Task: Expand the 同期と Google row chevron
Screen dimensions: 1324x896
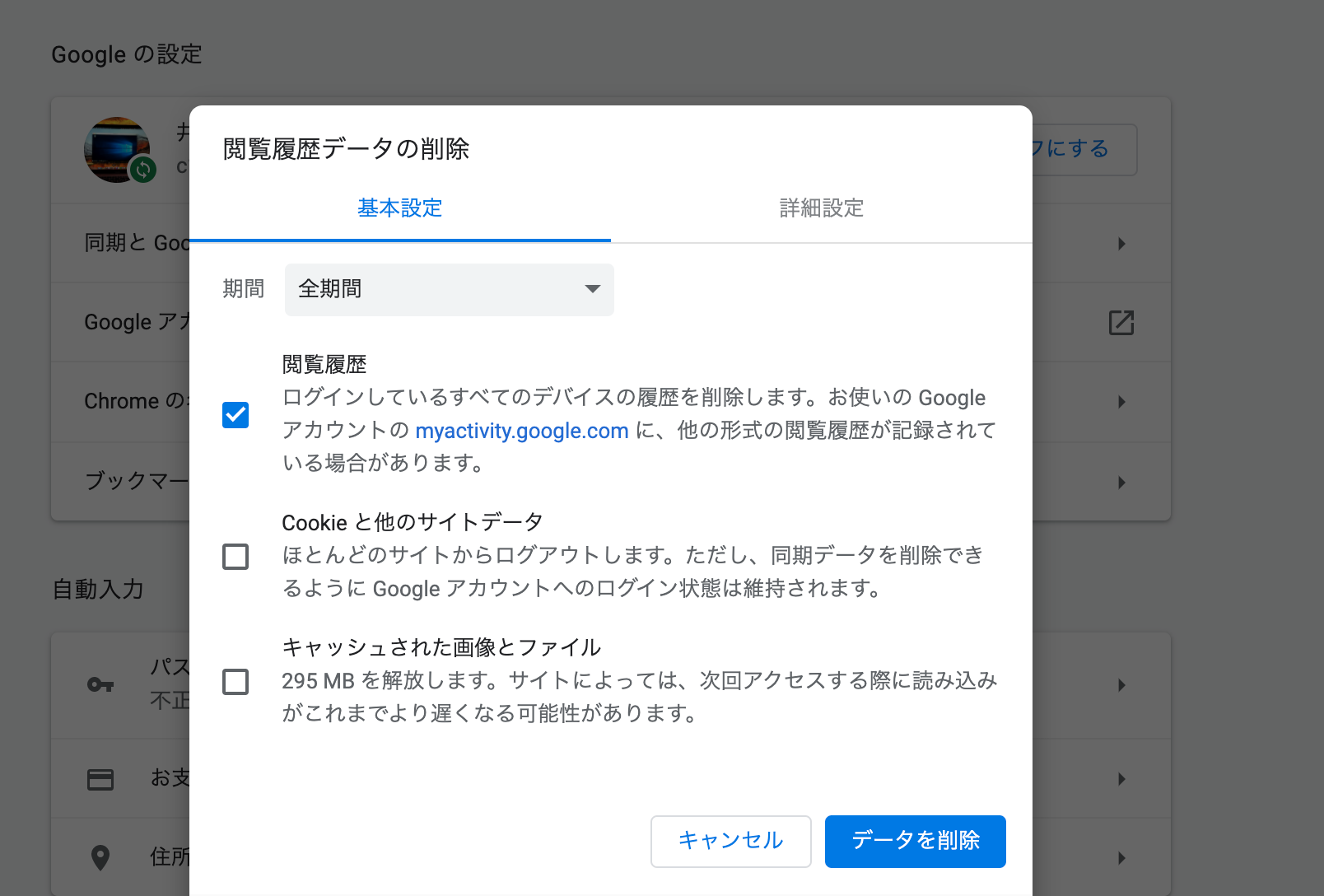Action: click(1121, 244)
